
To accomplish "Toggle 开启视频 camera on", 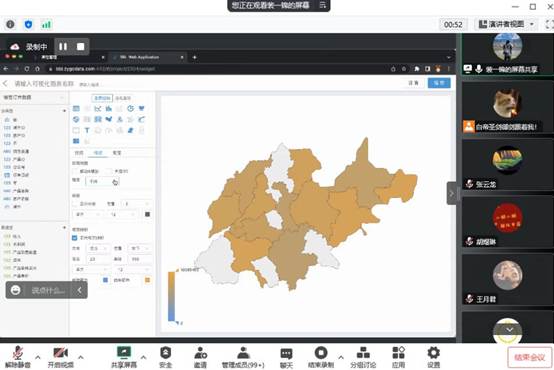I will [x=60, y=357].
